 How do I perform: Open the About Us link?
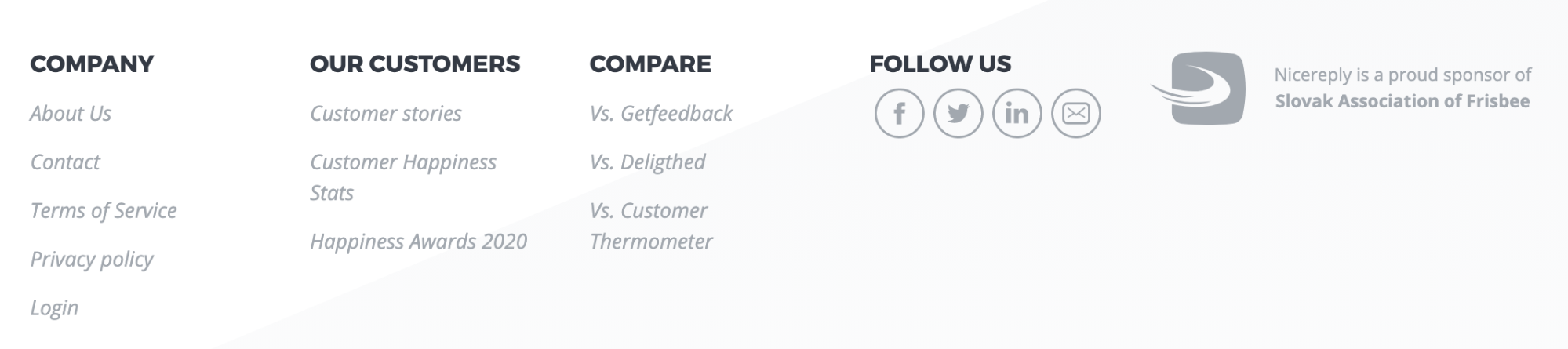tap(71, 114)
